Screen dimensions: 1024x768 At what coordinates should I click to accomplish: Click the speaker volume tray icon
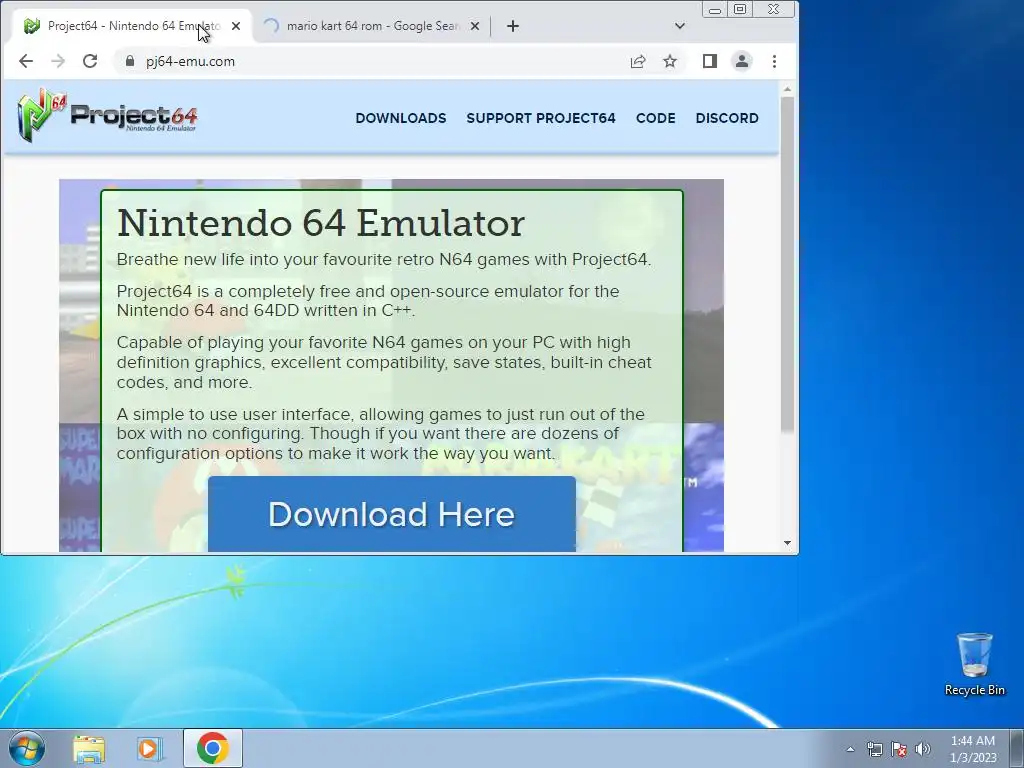tap(923, 749)
